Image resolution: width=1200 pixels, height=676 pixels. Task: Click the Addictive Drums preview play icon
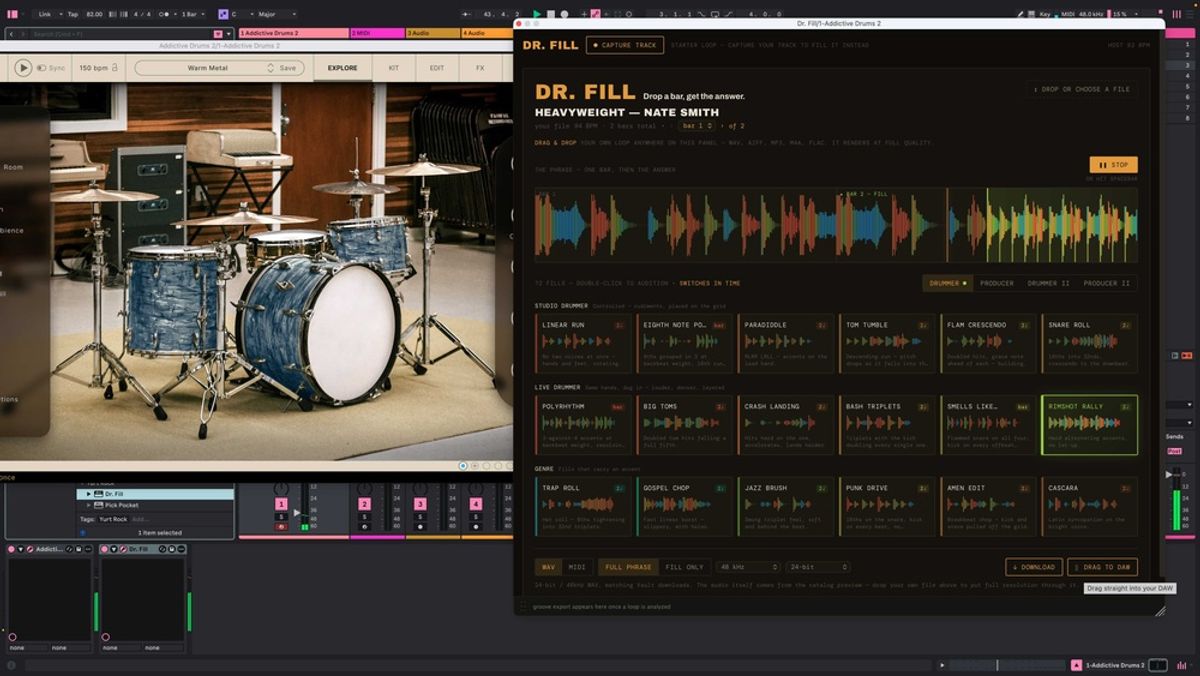(23, 68)
